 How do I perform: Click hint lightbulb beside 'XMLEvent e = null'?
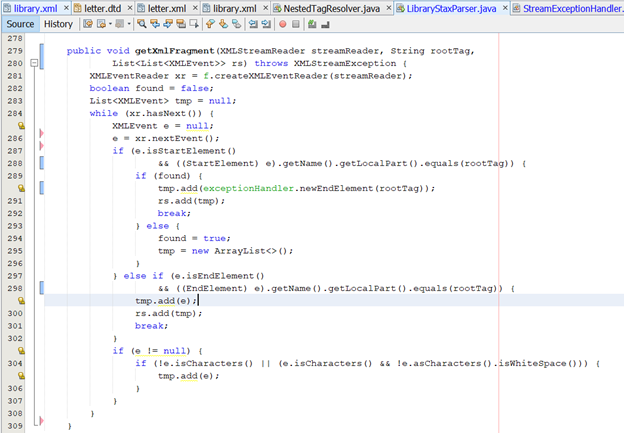click(21, 126)
